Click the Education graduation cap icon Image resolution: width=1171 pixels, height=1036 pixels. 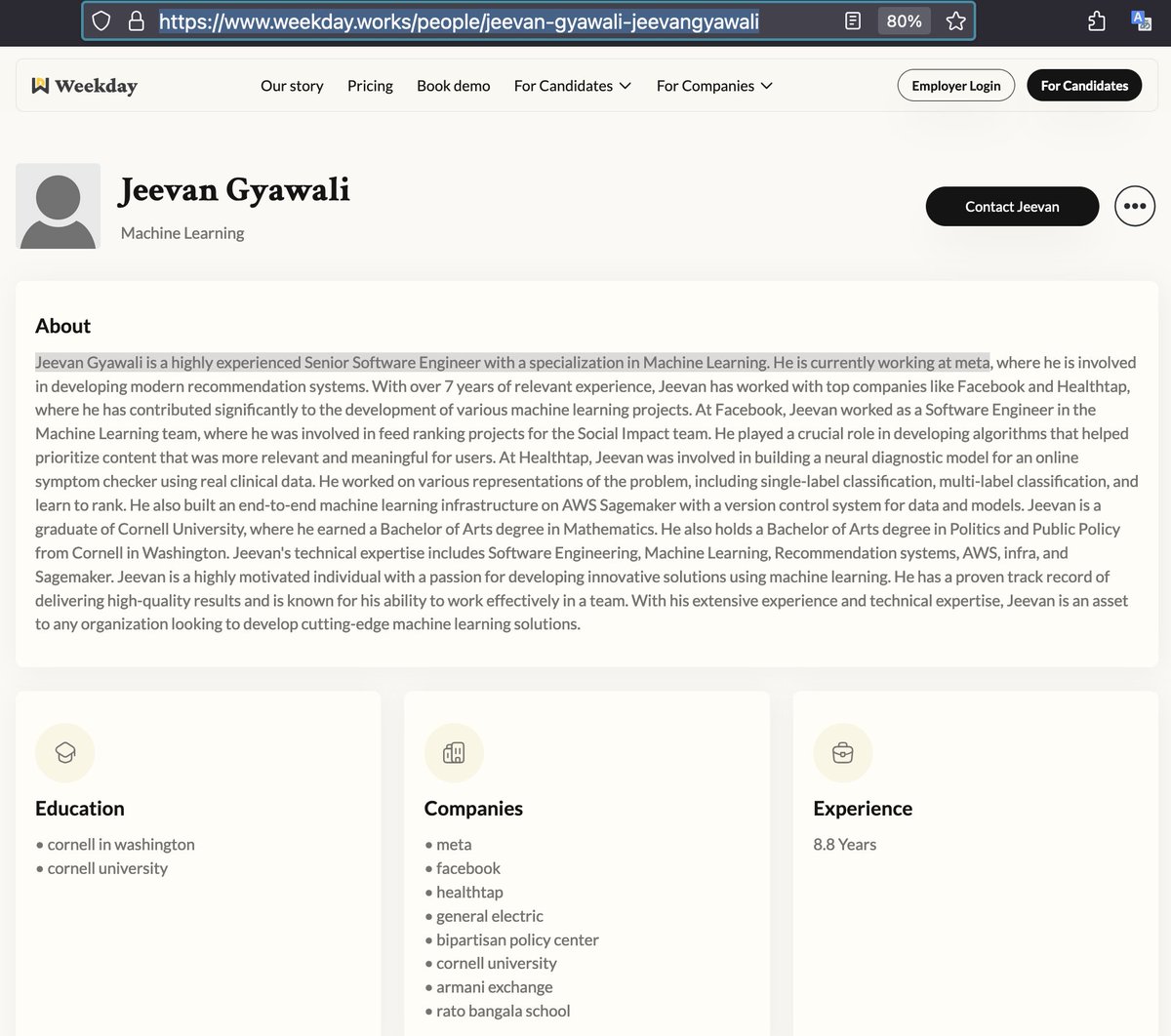65,752
